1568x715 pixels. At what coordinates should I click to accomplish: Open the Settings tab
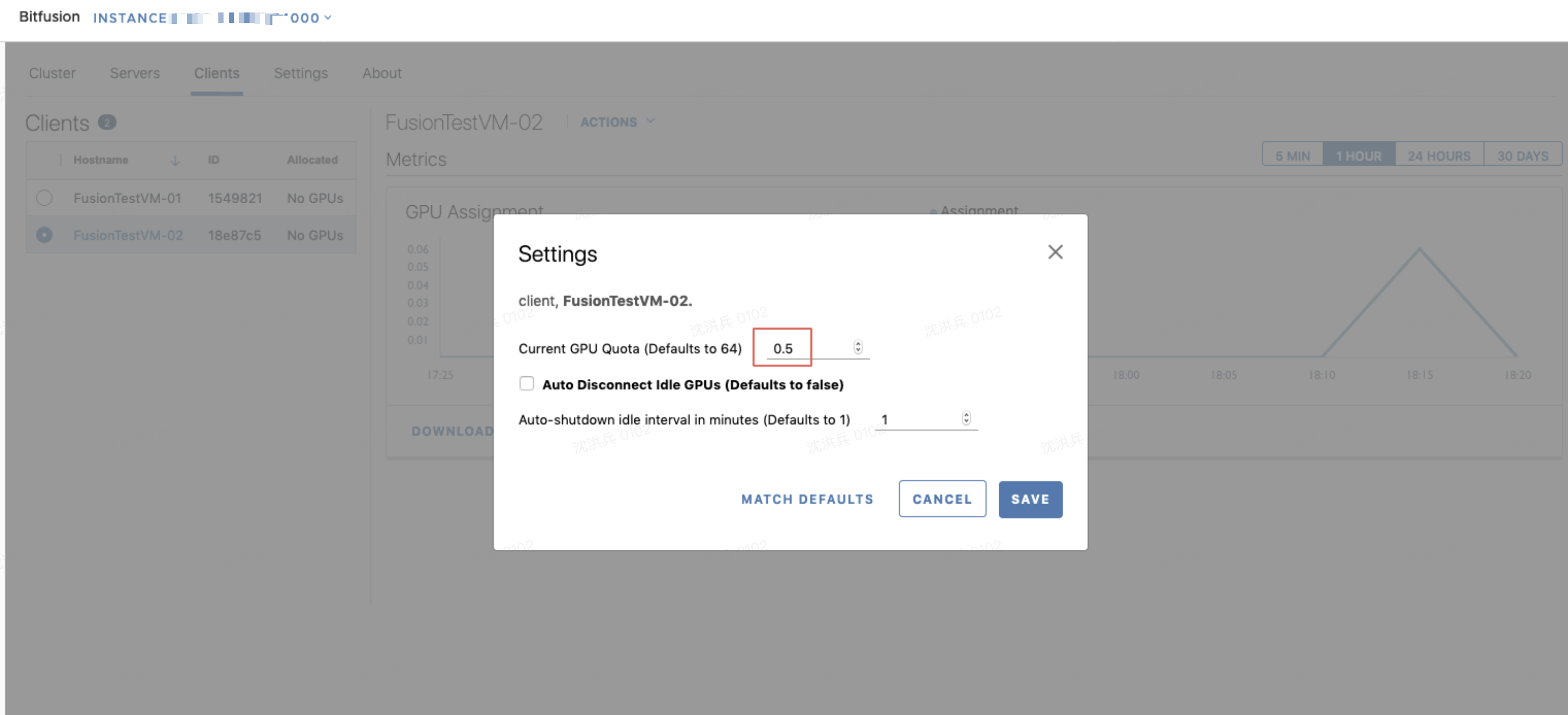[300, 73]
